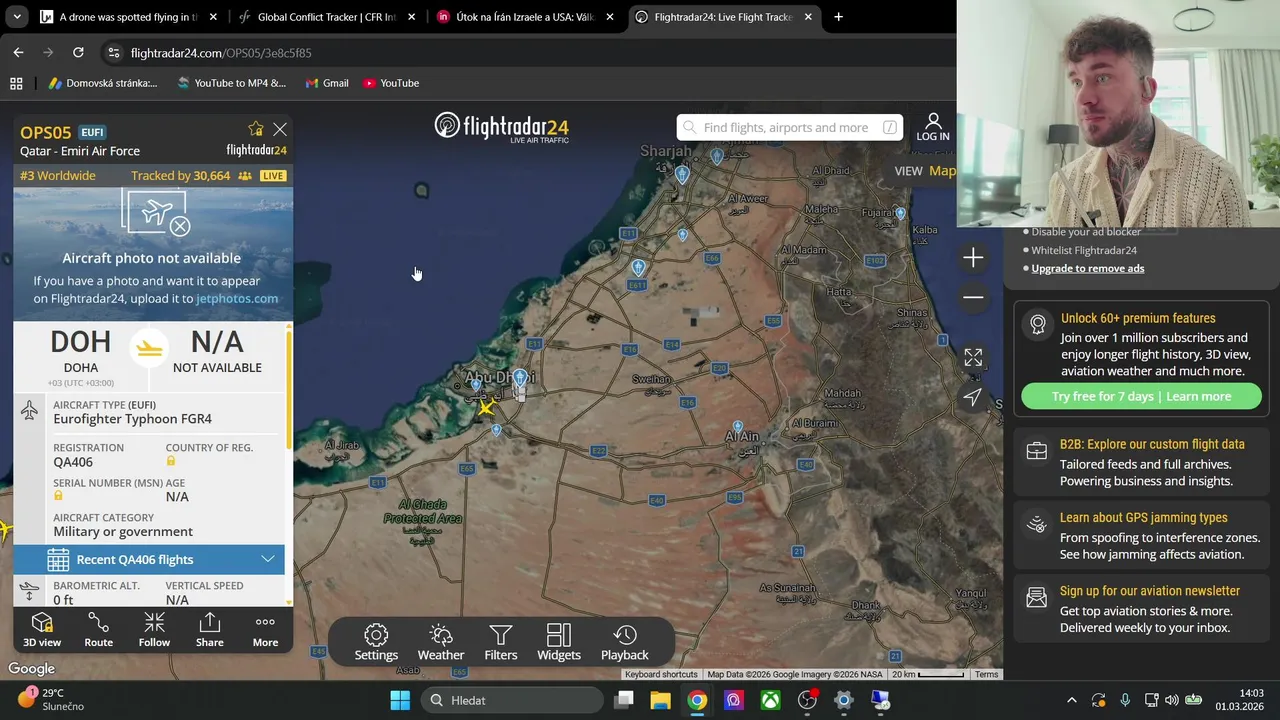This screenshot has width=1280, height=720.
Task: Open the Chrome tab search dropdown
Action: pos(17,17)
